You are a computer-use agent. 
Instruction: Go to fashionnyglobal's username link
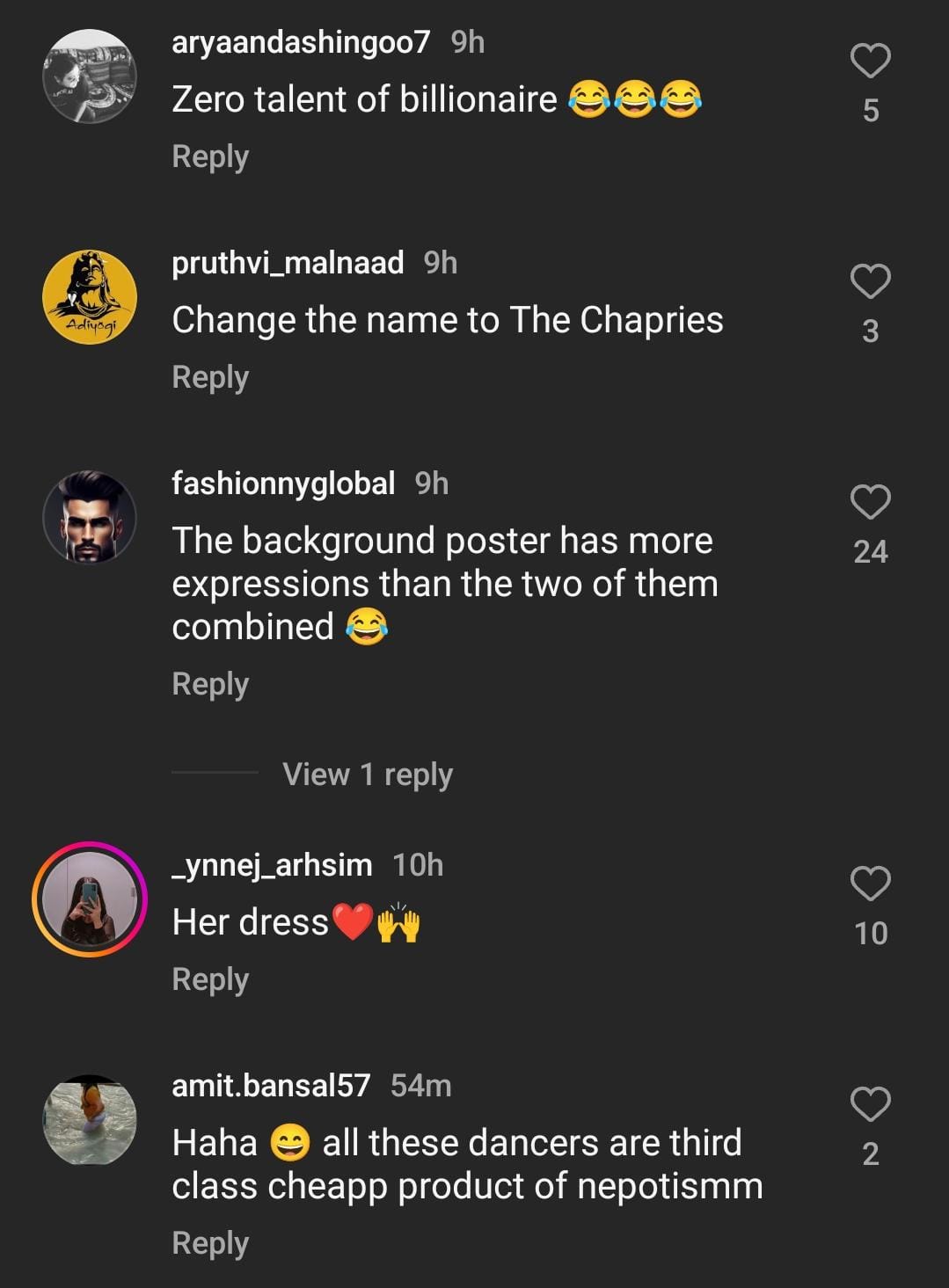[x=283, y=484]
